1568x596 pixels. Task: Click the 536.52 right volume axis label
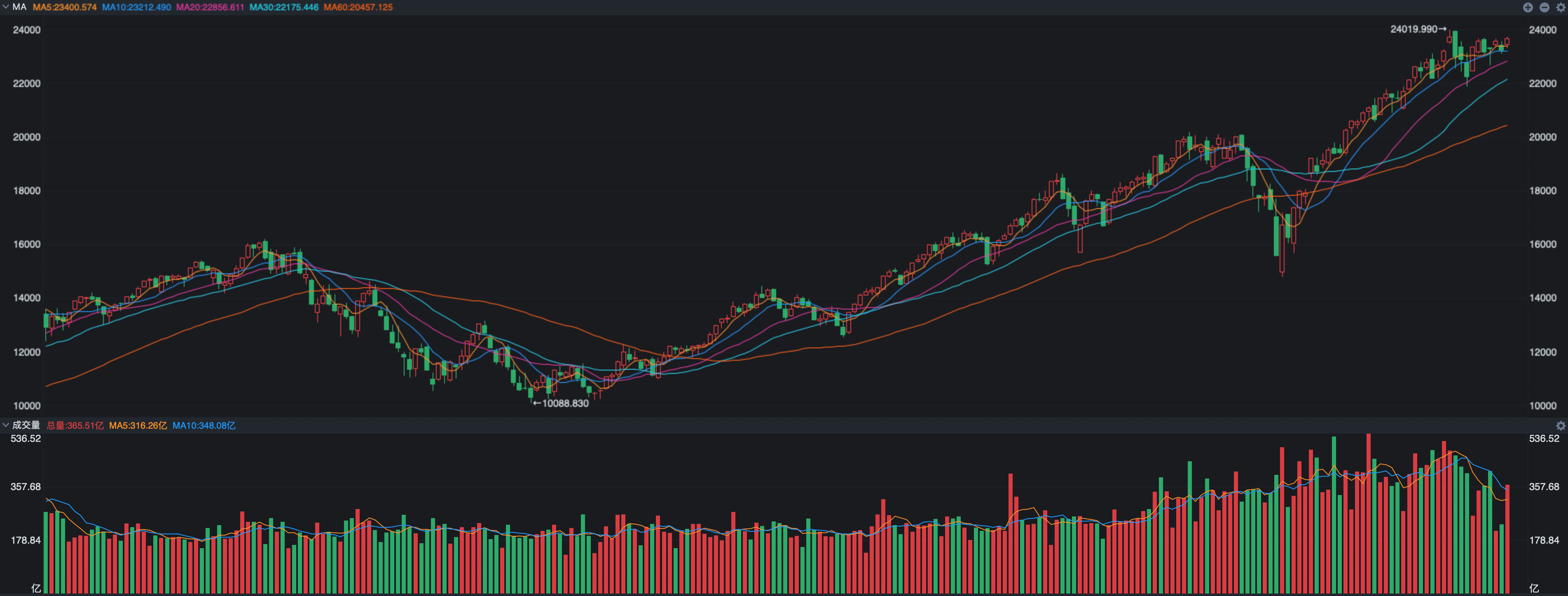coord(1544,438)
